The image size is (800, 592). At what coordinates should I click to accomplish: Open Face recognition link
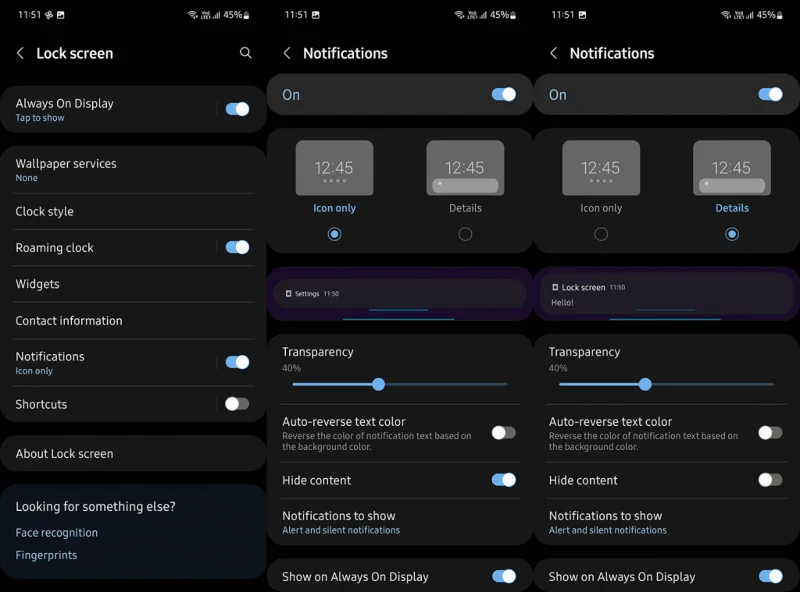click(57, 532)
